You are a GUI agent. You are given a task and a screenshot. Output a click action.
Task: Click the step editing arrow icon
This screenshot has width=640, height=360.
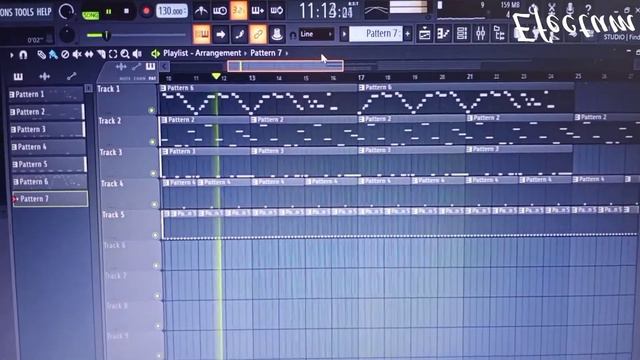coord(220,34)
